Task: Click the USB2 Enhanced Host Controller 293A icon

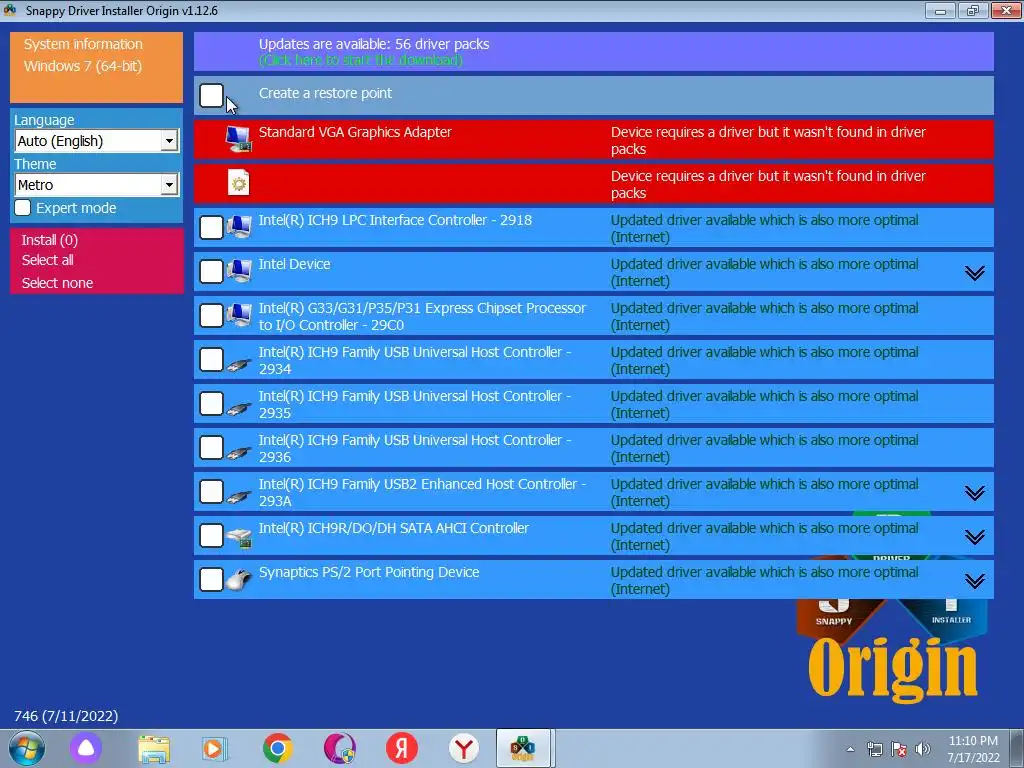Action: coord(239,496)
